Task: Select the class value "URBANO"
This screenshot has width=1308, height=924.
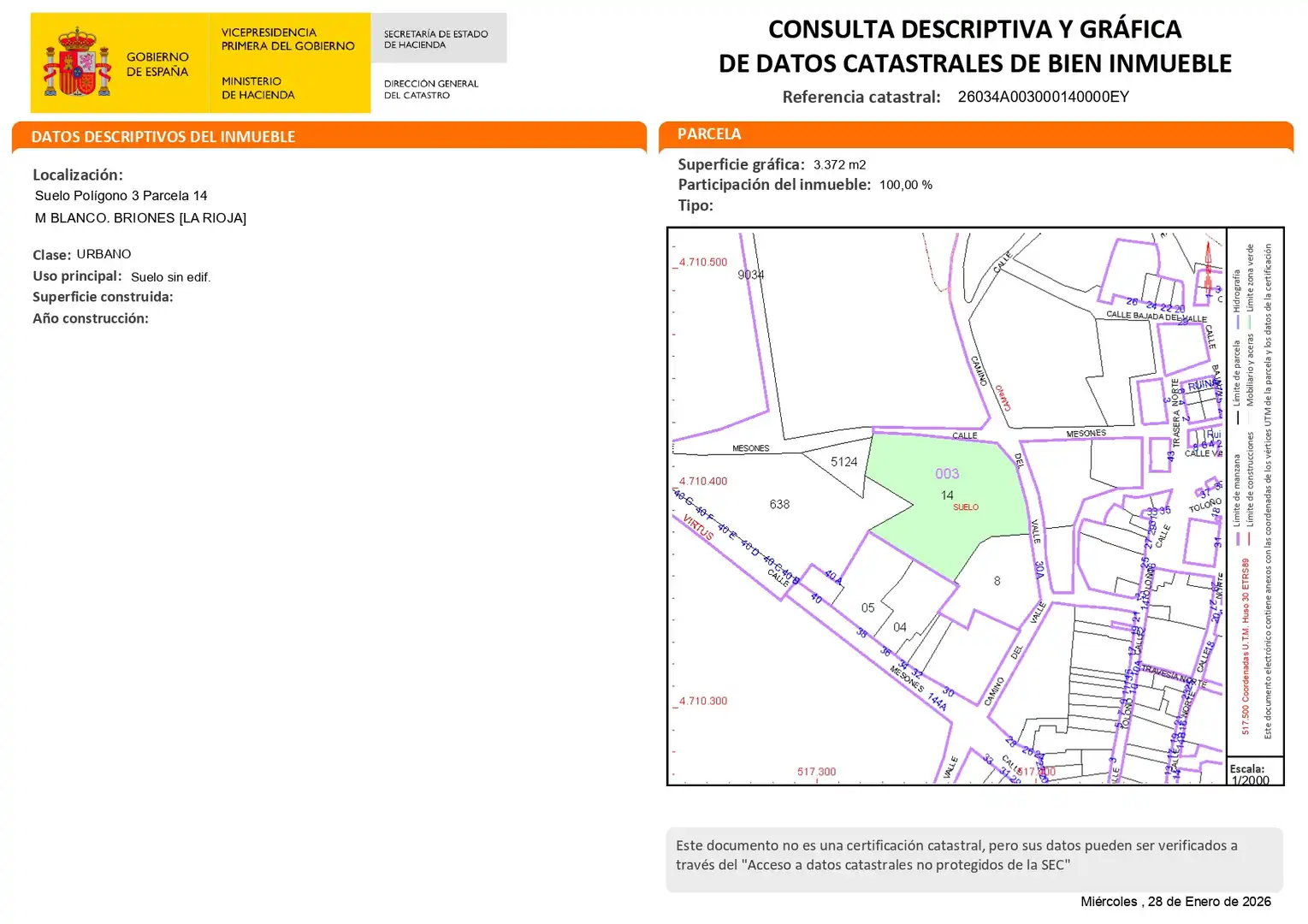Action: tap(104, 254)
